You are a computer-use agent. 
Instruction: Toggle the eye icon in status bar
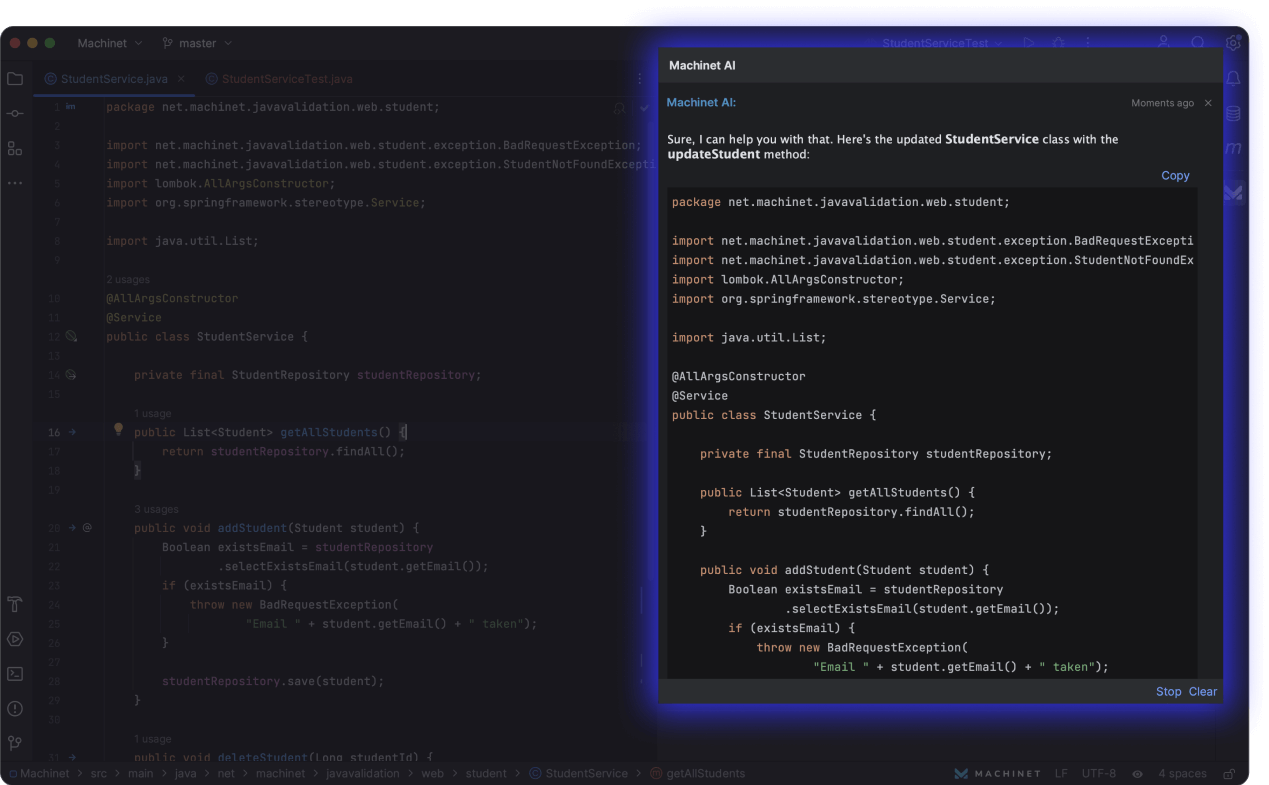pos(1137,774)
